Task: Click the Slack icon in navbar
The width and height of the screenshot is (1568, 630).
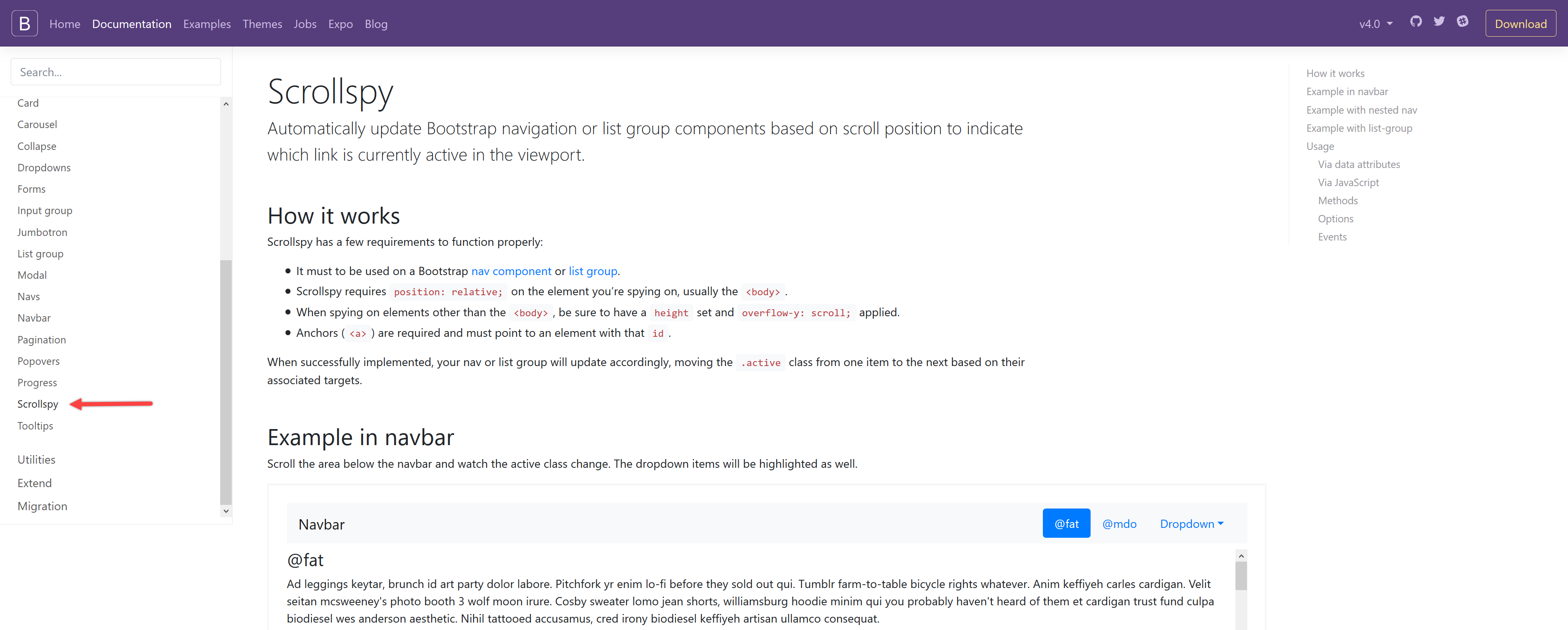Action: (1462, 22)
